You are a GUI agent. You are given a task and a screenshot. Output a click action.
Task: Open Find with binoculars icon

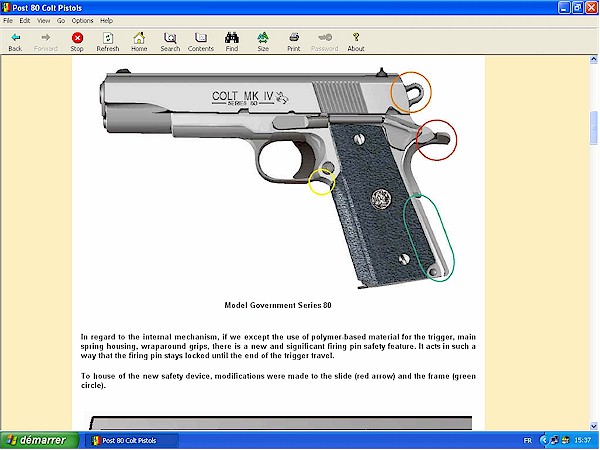click(x=232, y=41)
